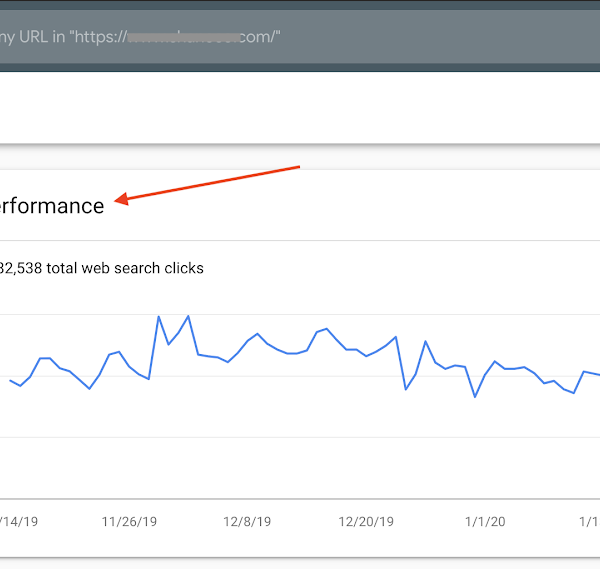This screenshot has height=569, width=600.
Task: Click the chart line above 11/26/19
Action: coord(129,366)
